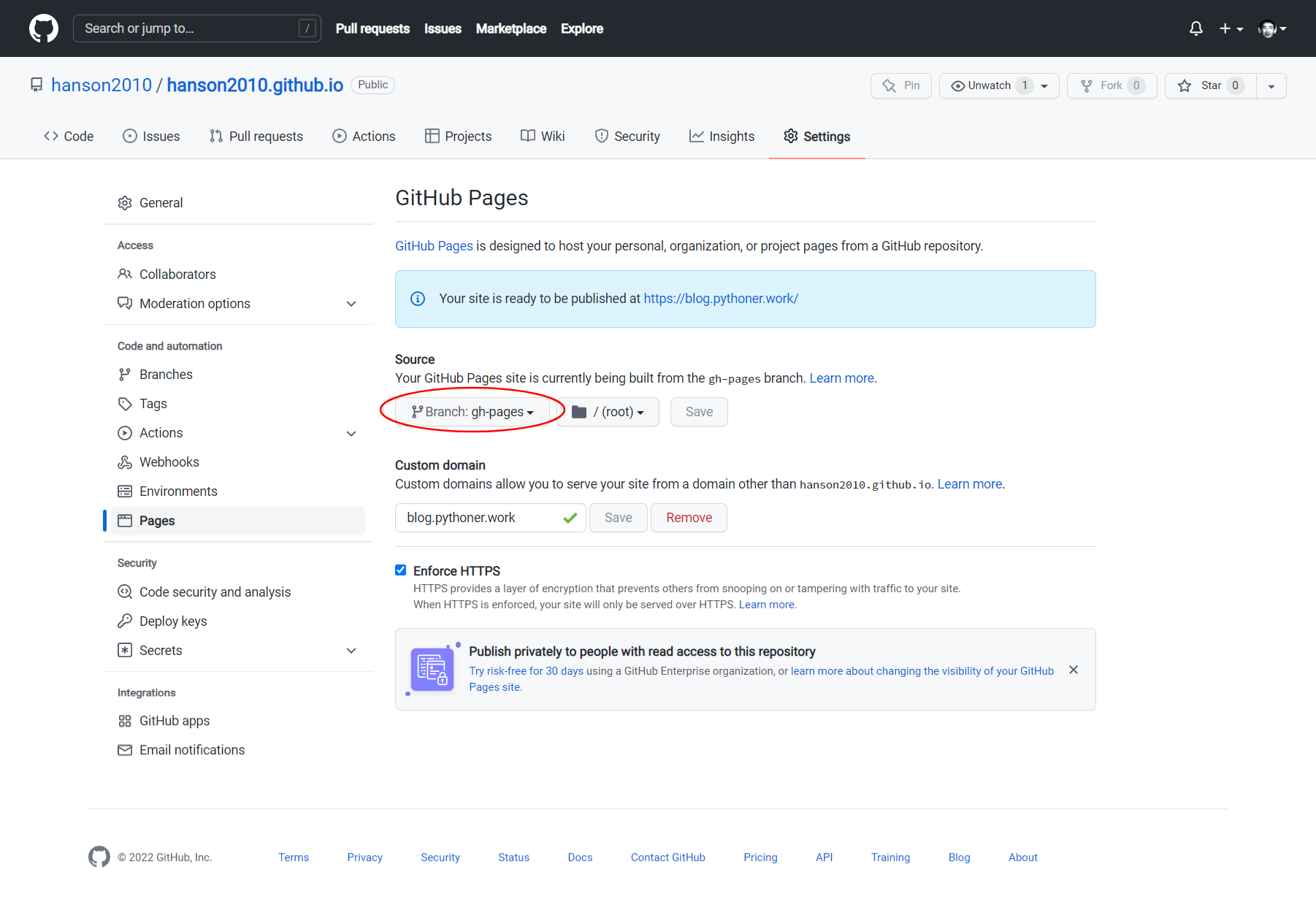The width and height of the screenshot is (1316, 915).
Task: Click Save next to custom domain
Action: tap(619, 518)
